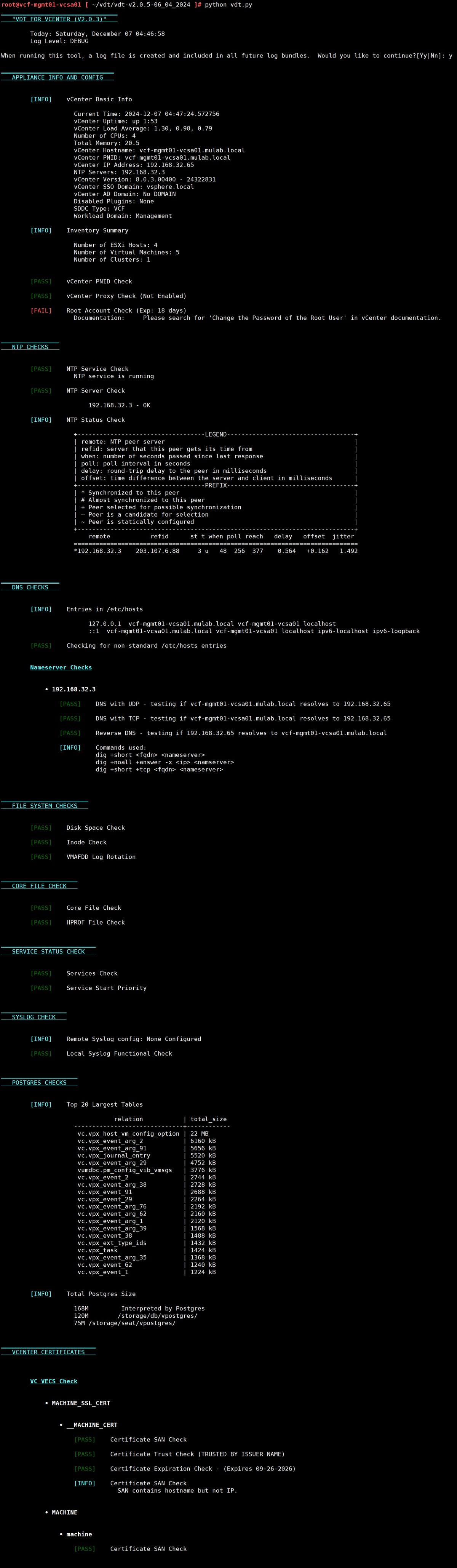The width and height of the screenshot is (457, 1568).
Task: Click the 192.168.32.3 nameserver bullet
Action: tap(74, 689)
